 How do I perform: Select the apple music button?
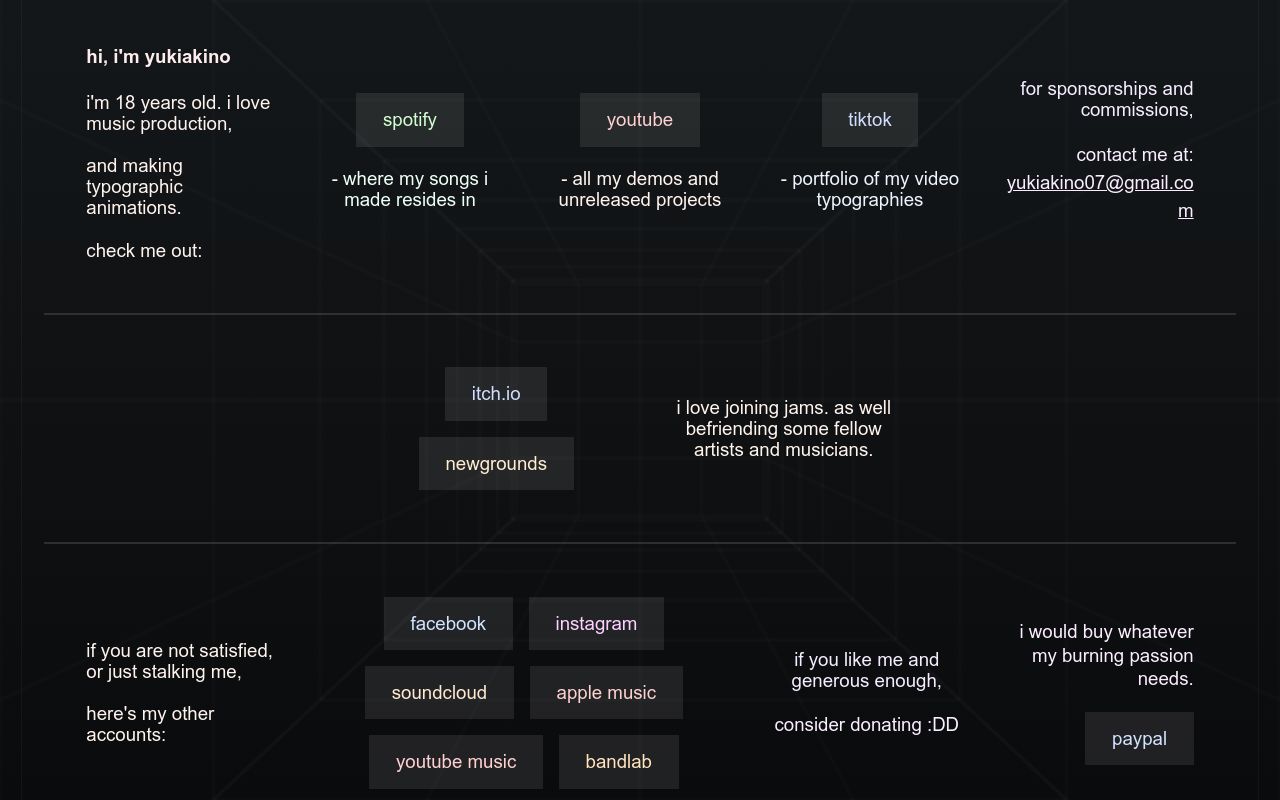pos(606,693)
